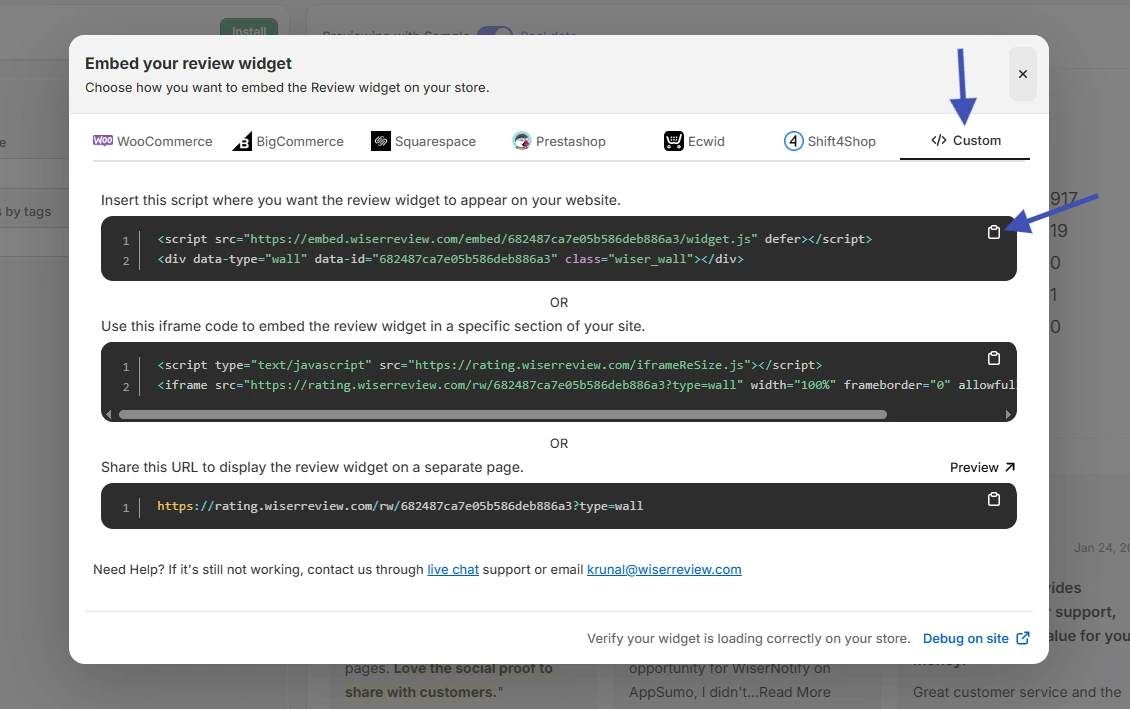Click the Read More link in background review

tap(794, 692)
